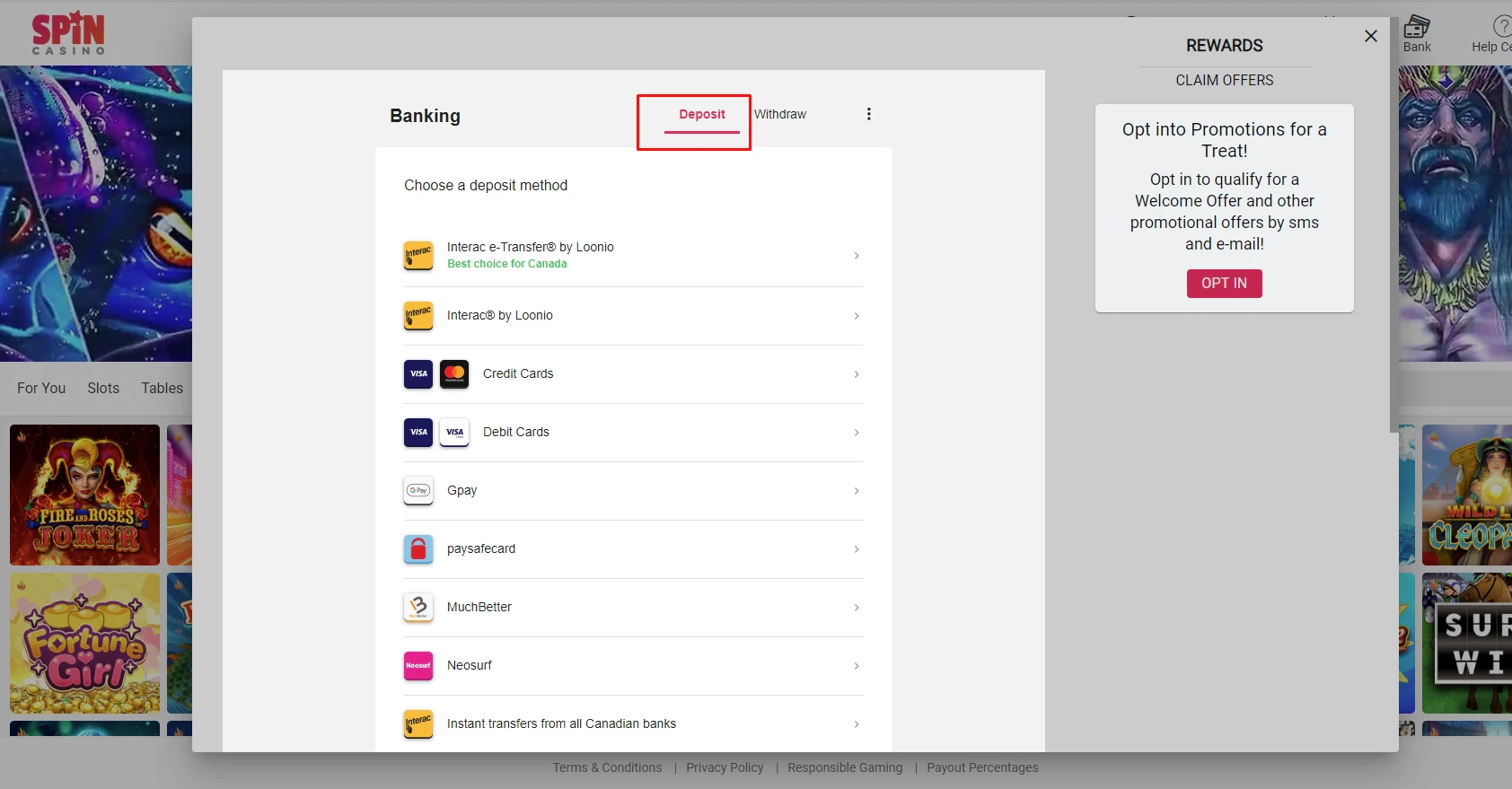Expand Instant transfers row chevron
Screen dimensions: 1512x789
[857, 724]
